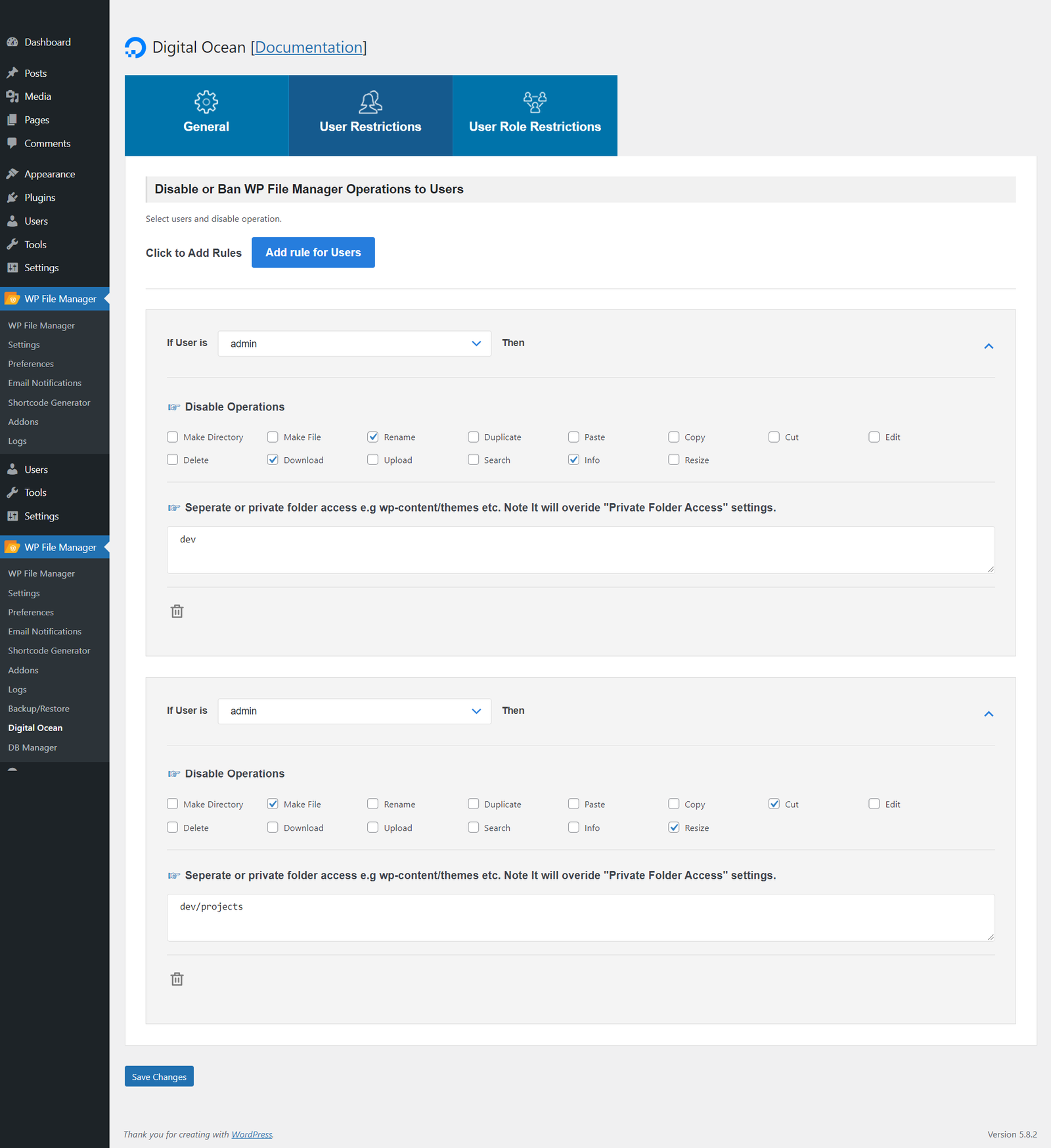Click Add rule for Users button

313,252
